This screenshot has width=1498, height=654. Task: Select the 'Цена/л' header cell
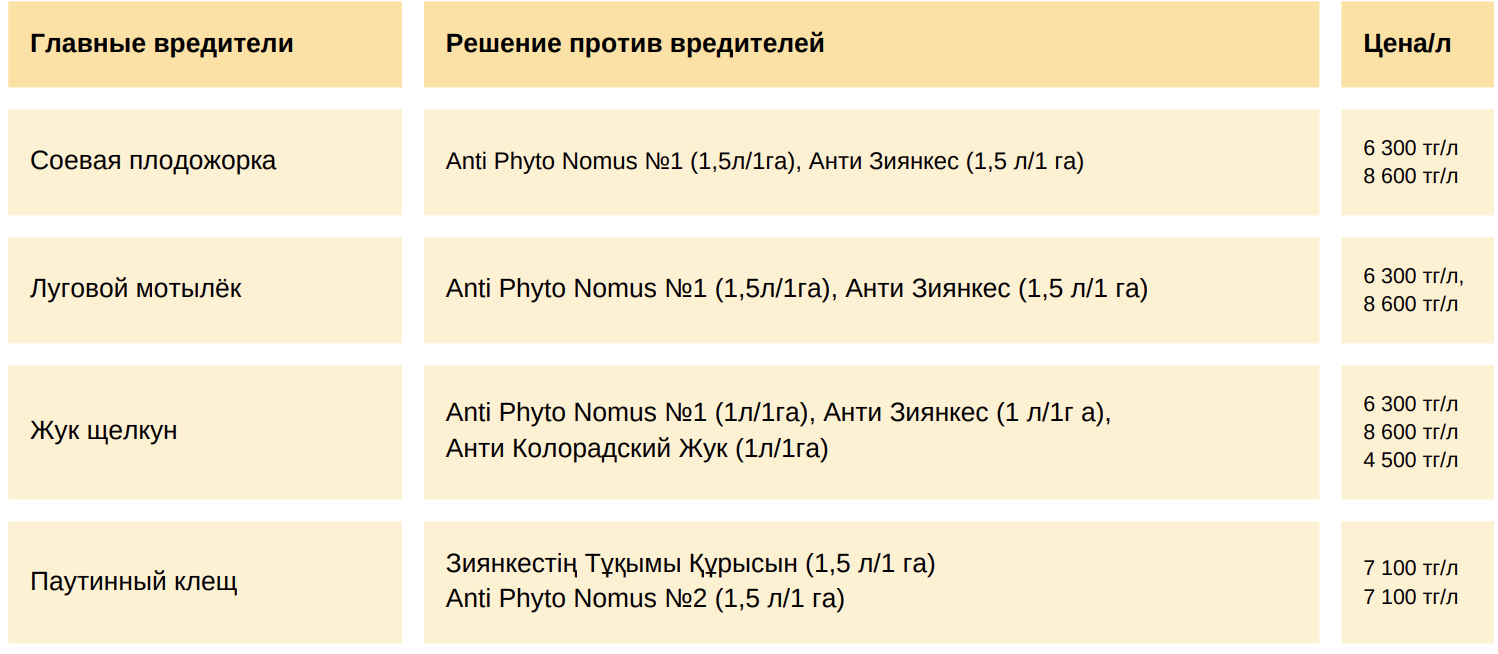point(1417,44)
